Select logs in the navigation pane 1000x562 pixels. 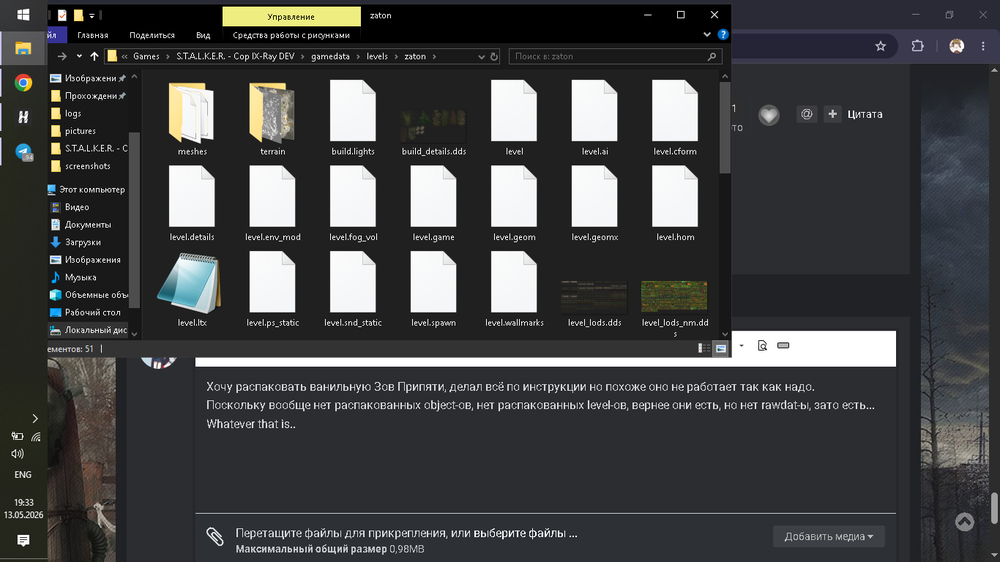(73, 113)
